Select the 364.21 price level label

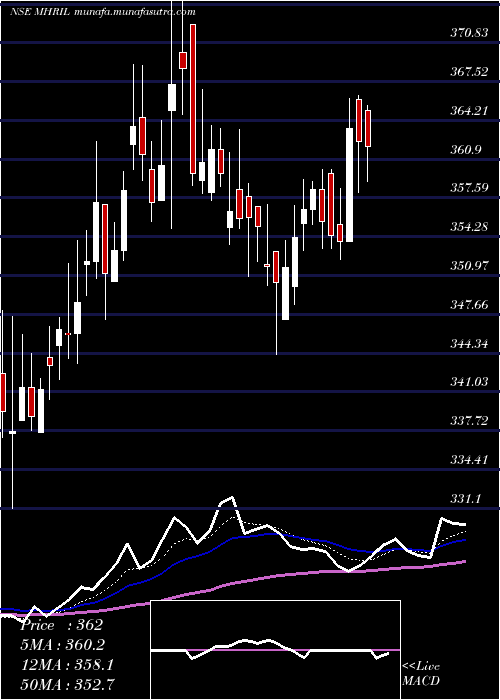468,110
